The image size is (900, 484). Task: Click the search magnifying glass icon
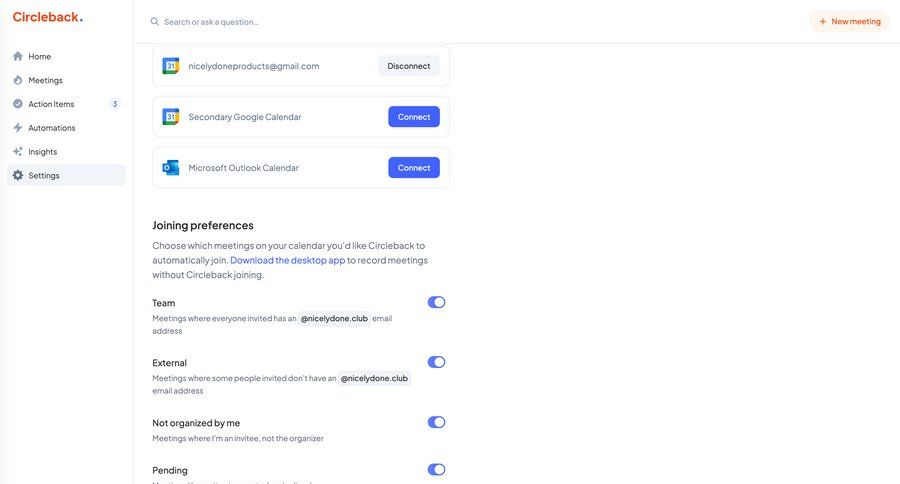(x=155, y=21)
